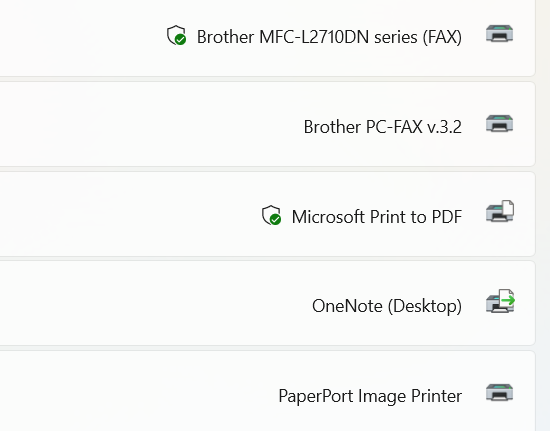The height and width of the screenshot is (431, 550).
Task: Click the Microsoft Print to PDF printer icon
Action: pyautogui.click(x=500, y=211)
